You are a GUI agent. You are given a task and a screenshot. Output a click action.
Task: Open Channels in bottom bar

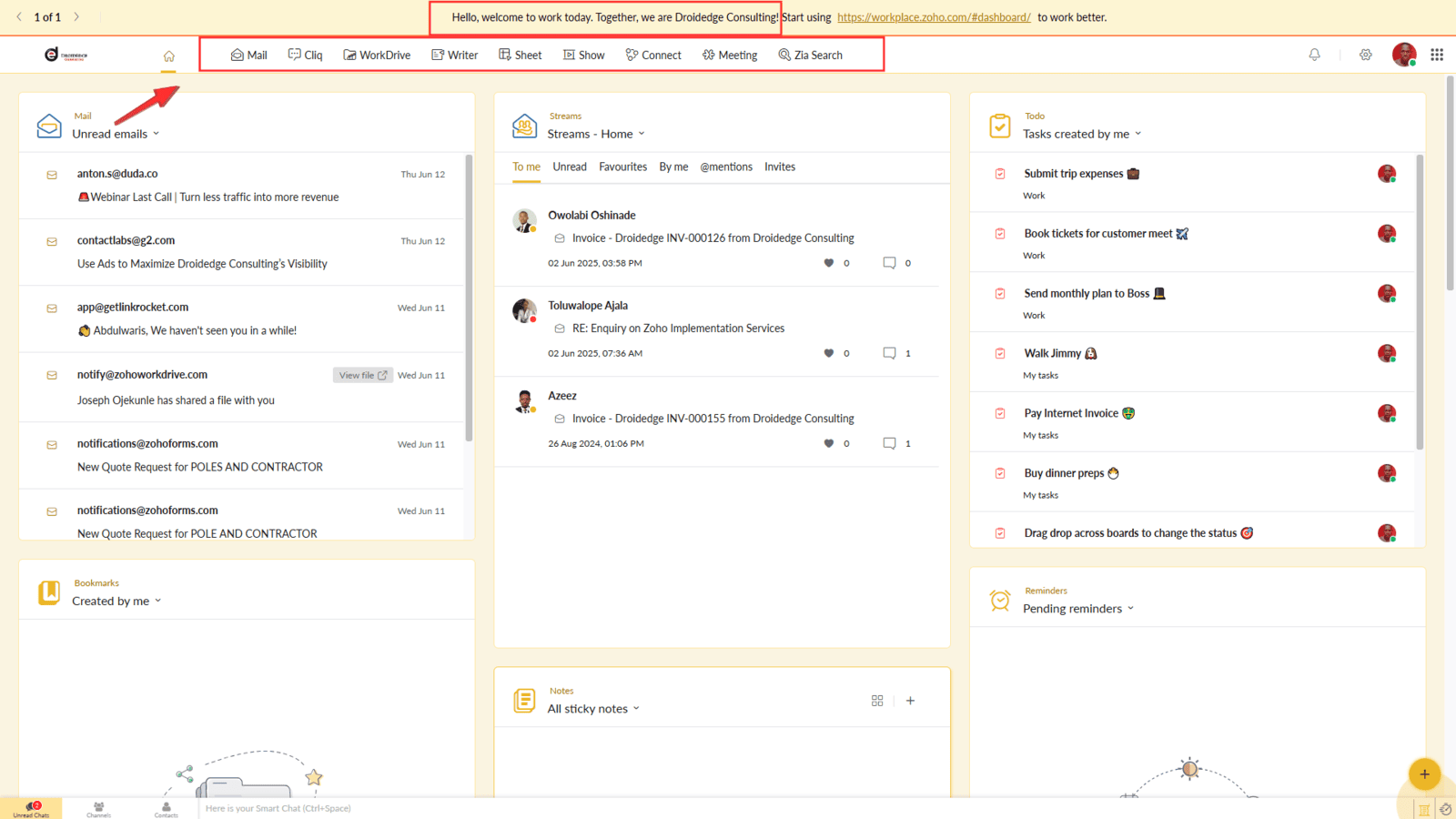coord(98,809)
